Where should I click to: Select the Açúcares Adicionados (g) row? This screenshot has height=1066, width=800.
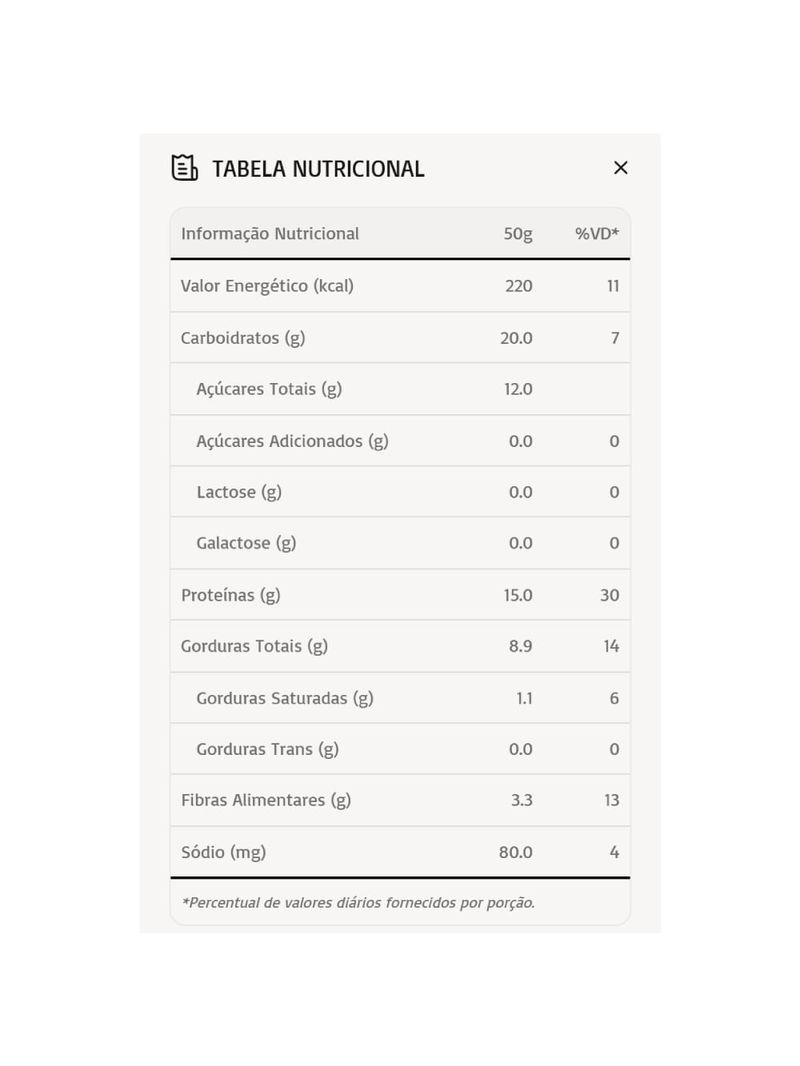[x=400, y=441]
